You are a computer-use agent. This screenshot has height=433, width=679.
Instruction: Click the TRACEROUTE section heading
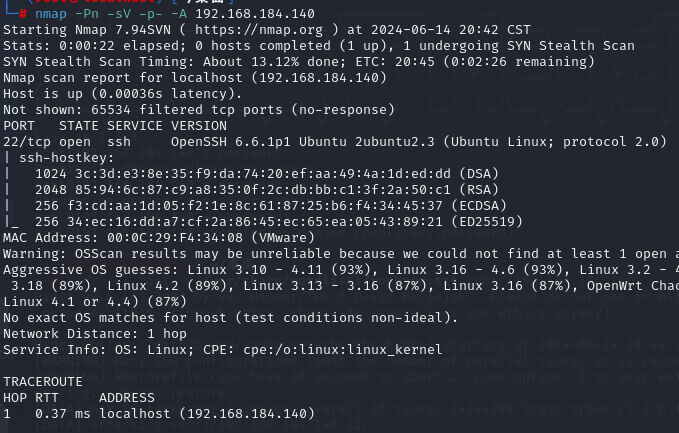[43, 382]
